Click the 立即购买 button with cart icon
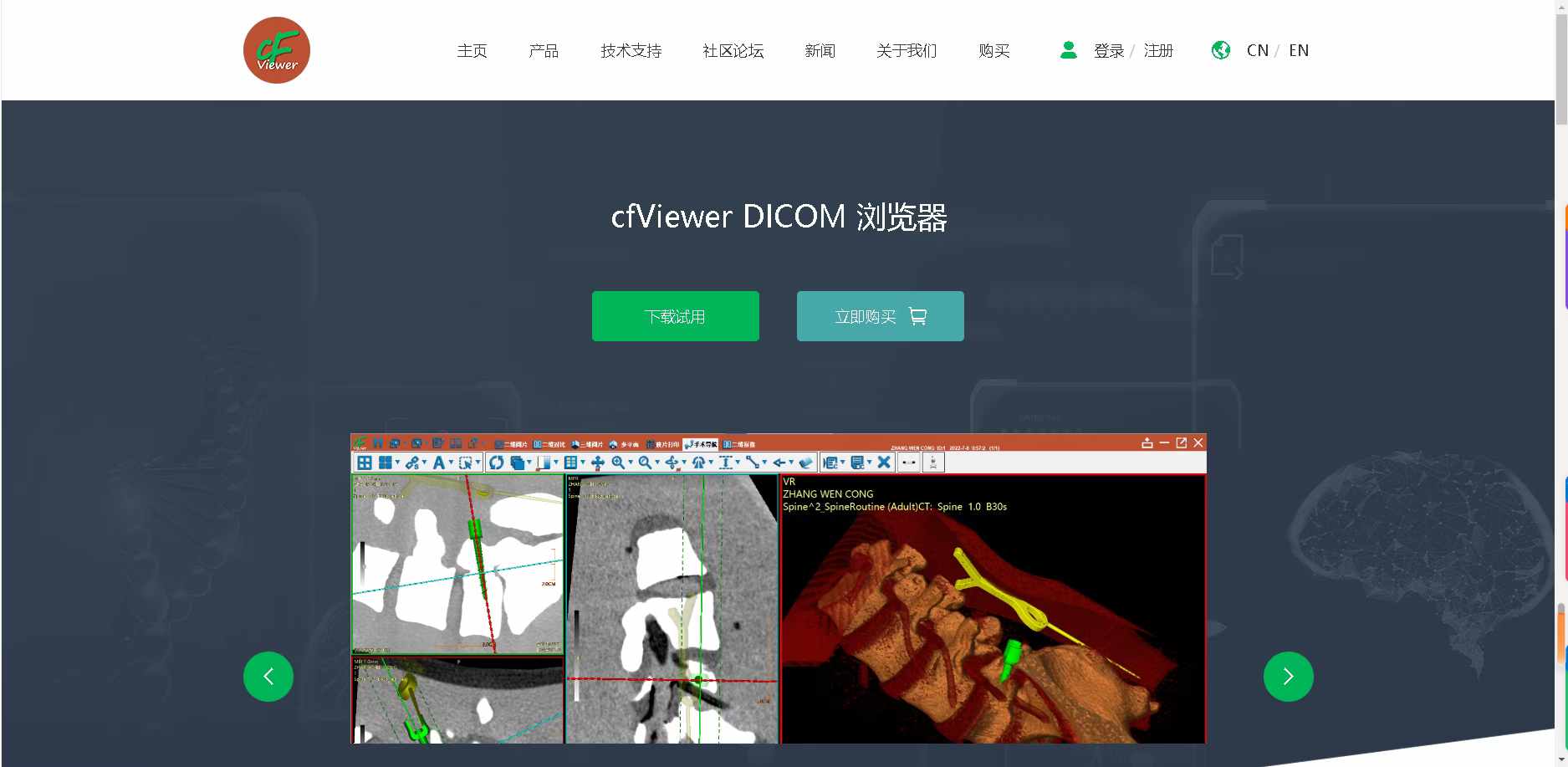Viewport: 1568px width, 767px height. [x=880, y=316]
